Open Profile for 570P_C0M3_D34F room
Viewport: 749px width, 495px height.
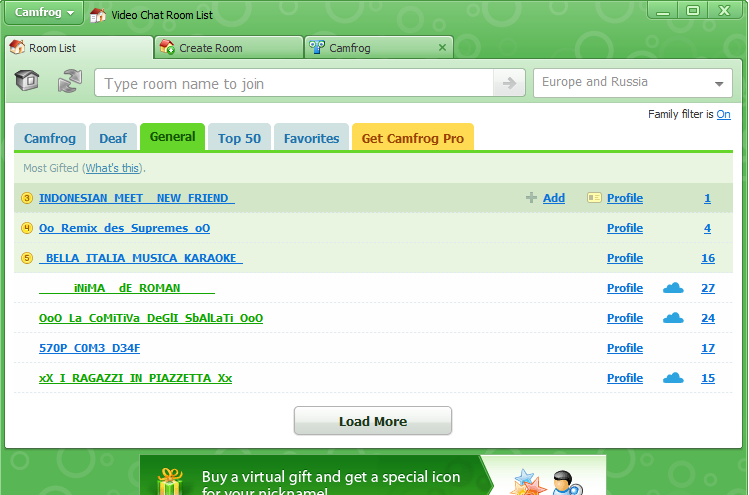[x=625, y=348]
